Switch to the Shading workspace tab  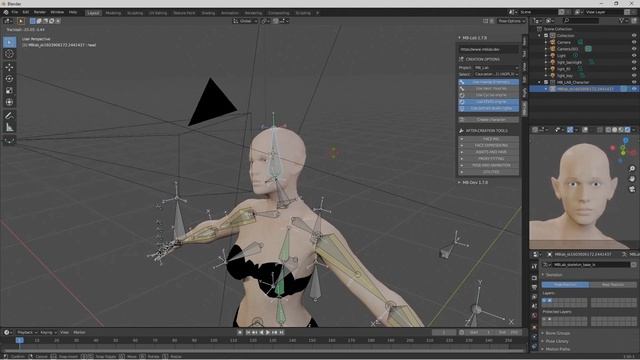pyautogui.click(x=208, y=13)
